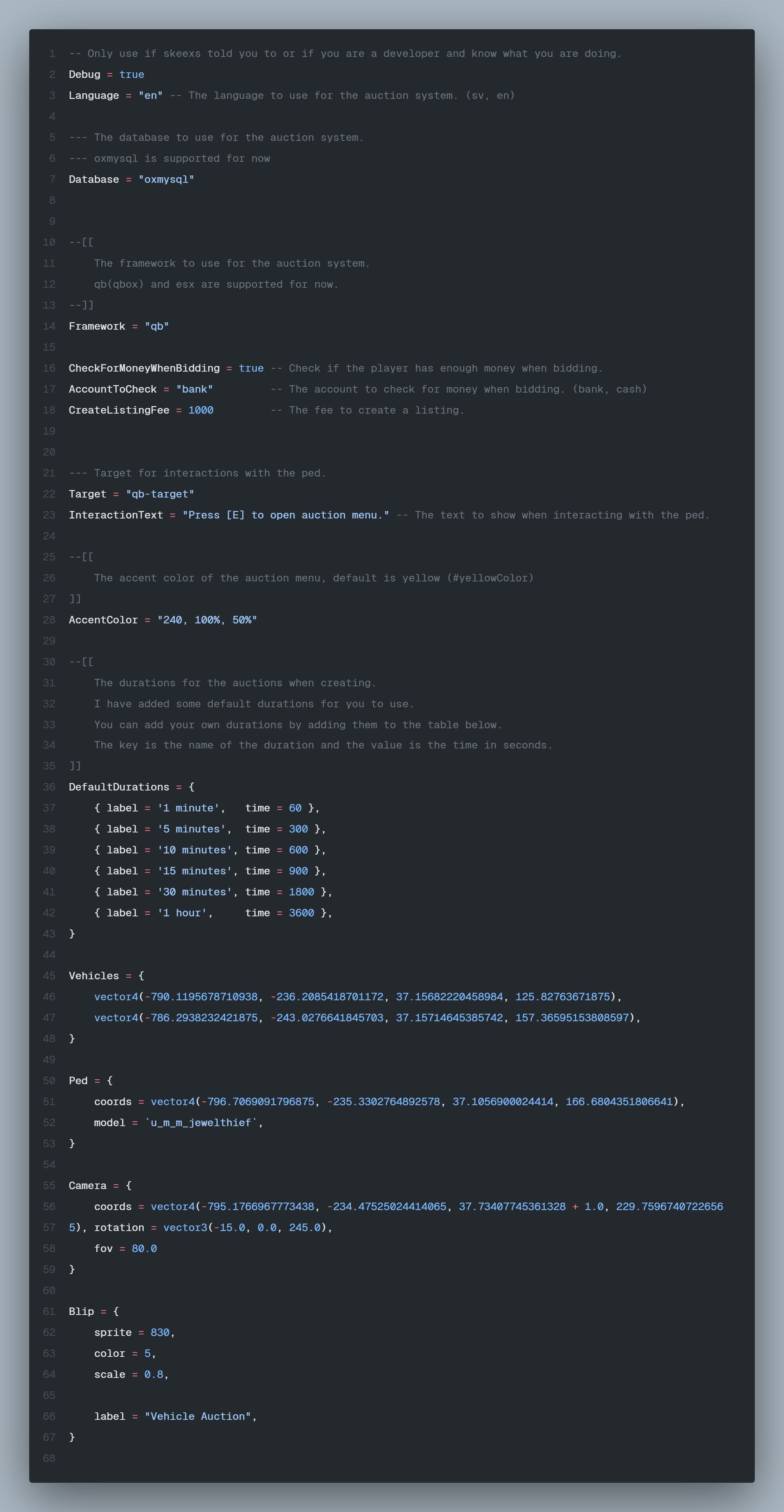The height and width of the screenshot is (1512, 784).
Task: Click the CheckForMoneyWhenBidding true value
Action: tap(251, 368)
